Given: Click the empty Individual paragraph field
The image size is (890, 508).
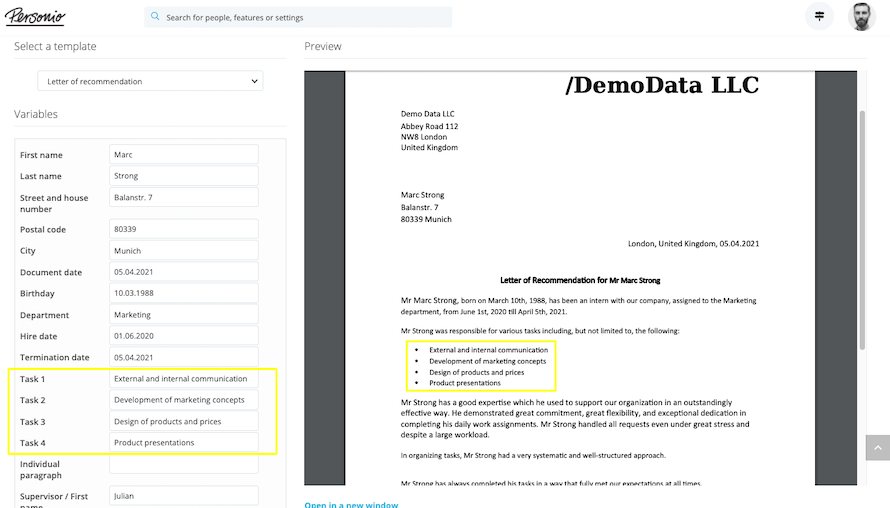Looking at the screenshot, I should [x=183, y=464].
